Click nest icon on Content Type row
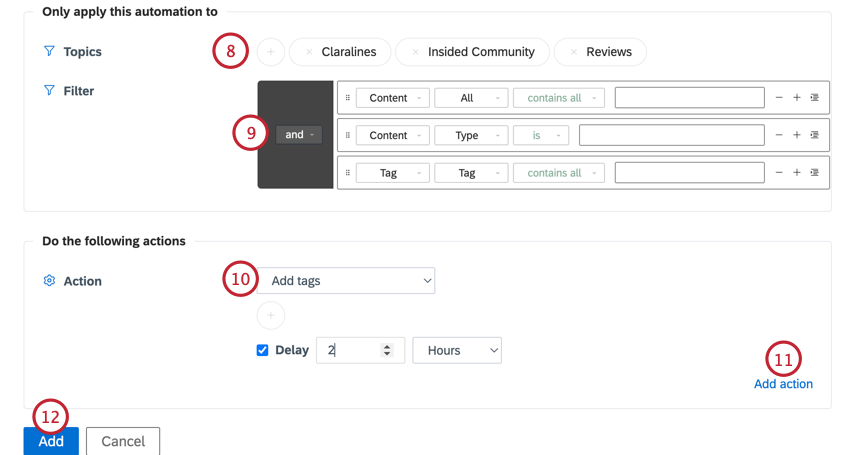This screenshot has width=850, height=455. 815,135
